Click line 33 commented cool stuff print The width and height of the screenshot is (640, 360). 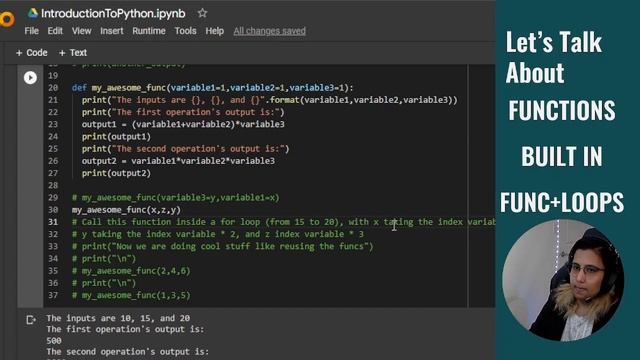pyautogui.click(x=222, y=247)
